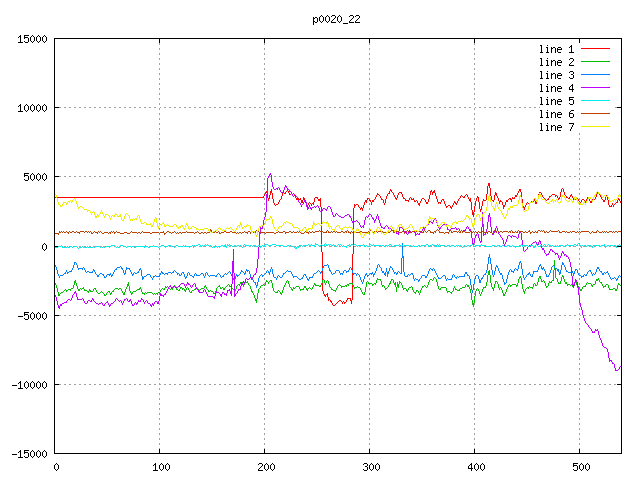Viewport: 640px width, 480px height.
Task: Click the 500 x-axis tick label
Action: pos(579,467)
